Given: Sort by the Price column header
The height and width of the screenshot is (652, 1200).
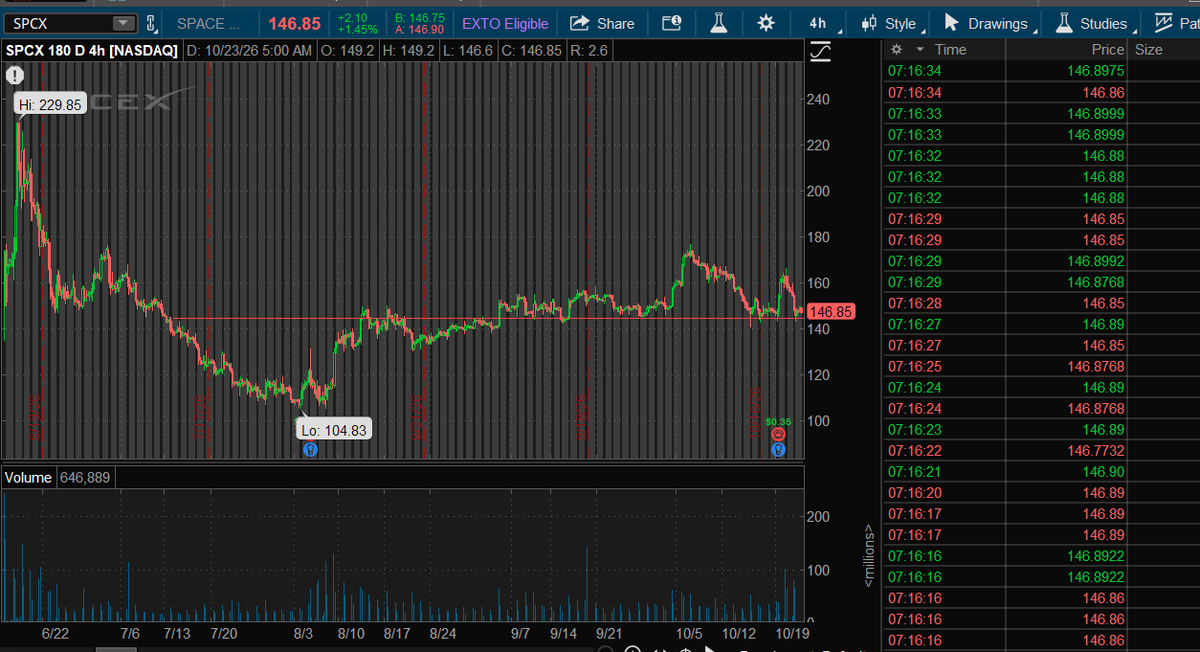Looking at the screenshot, I should coord(1108,49).
